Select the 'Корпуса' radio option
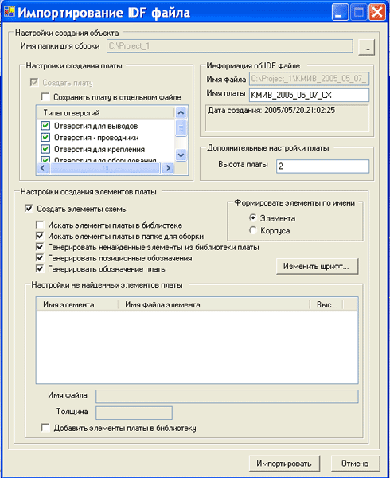Image resolution: width=390 pixels, height=478 pixels. (253, 230)
